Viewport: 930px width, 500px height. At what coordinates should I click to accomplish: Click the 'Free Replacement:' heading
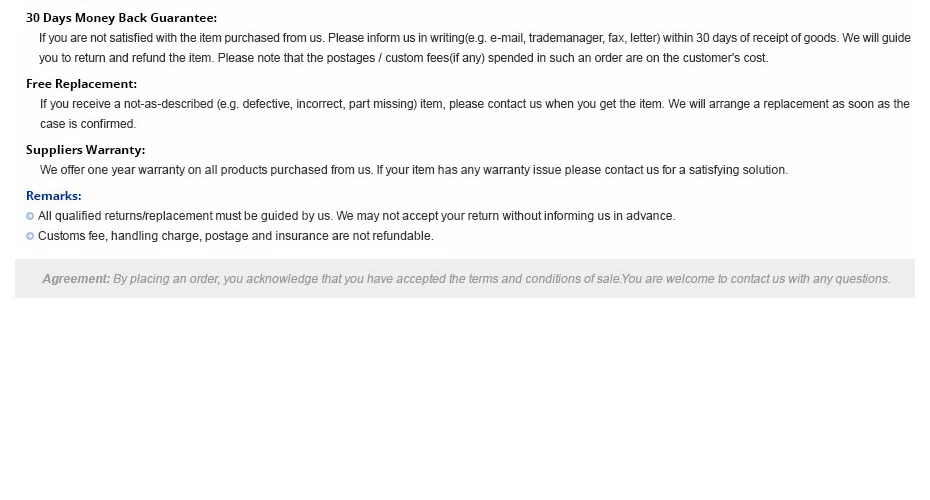[x=81, y=84]
